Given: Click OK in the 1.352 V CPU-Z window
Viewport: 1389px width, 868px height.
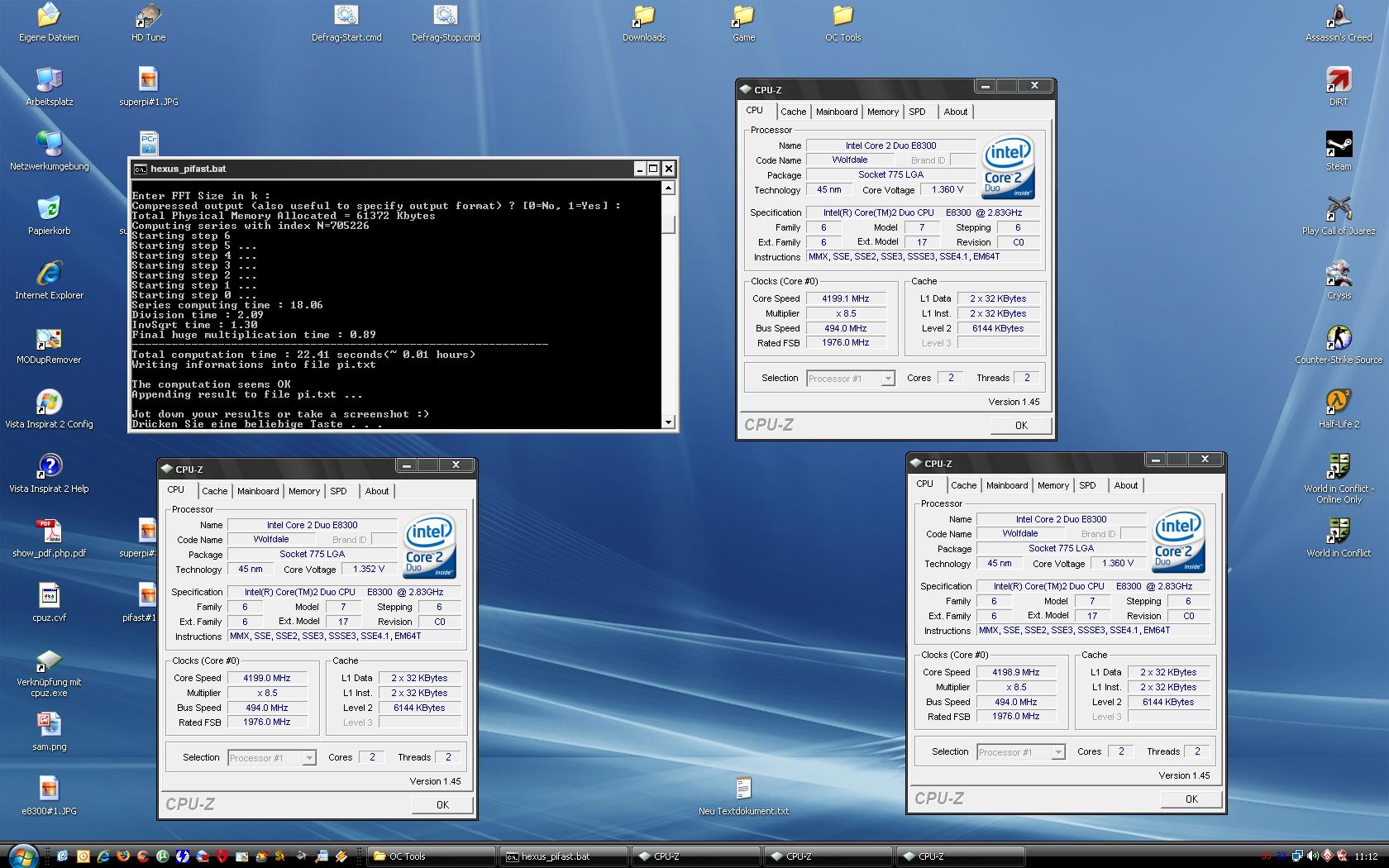Looking at the screenshot, I should coord(442,804).
